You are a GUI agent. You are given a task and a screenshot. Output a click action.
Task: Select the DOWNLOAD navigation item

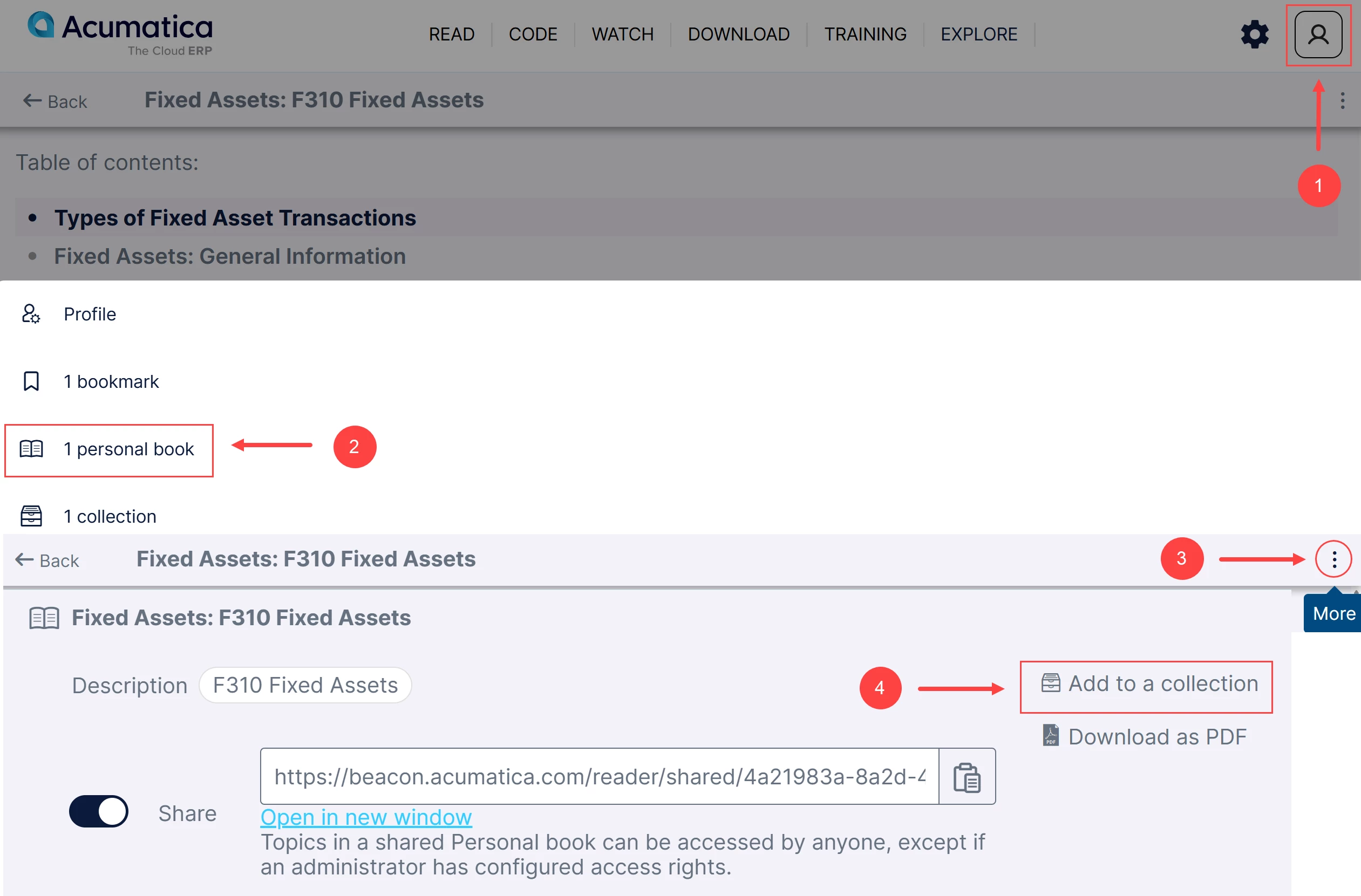[x=739, y=35]
